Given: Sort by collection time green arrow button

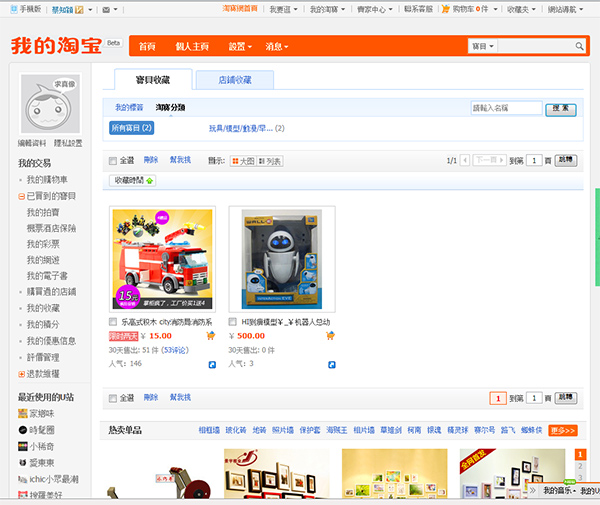Looking at the screenshot, I should pyautogui.click(x=132, y=180).
